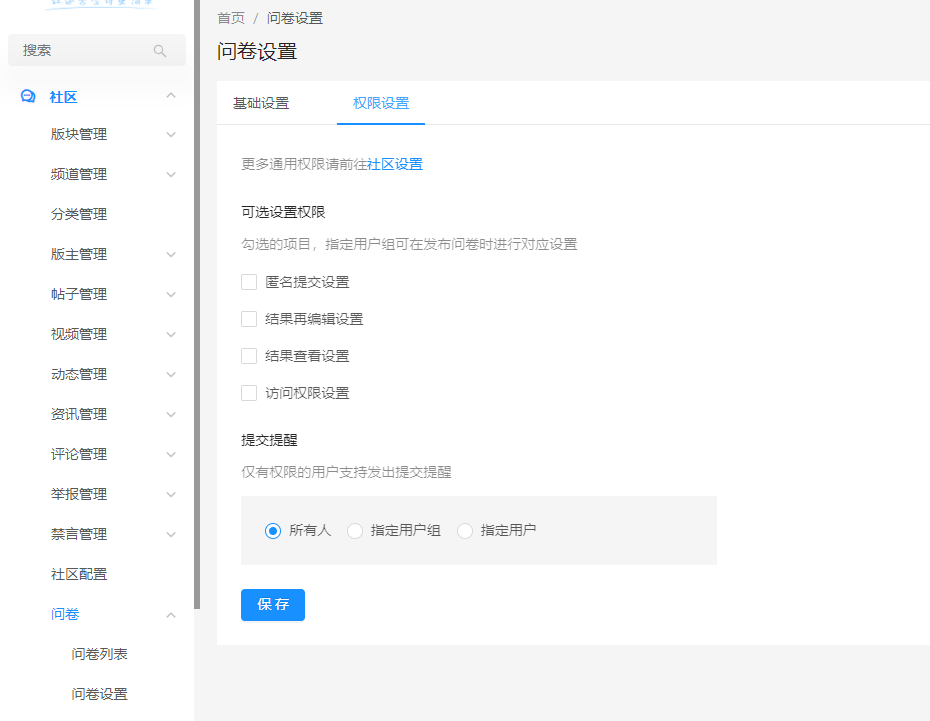The width and height of the screenshot is (930, 721).
Task: Click the sidebar vertical scrollbar
Action: pos(197,304)
